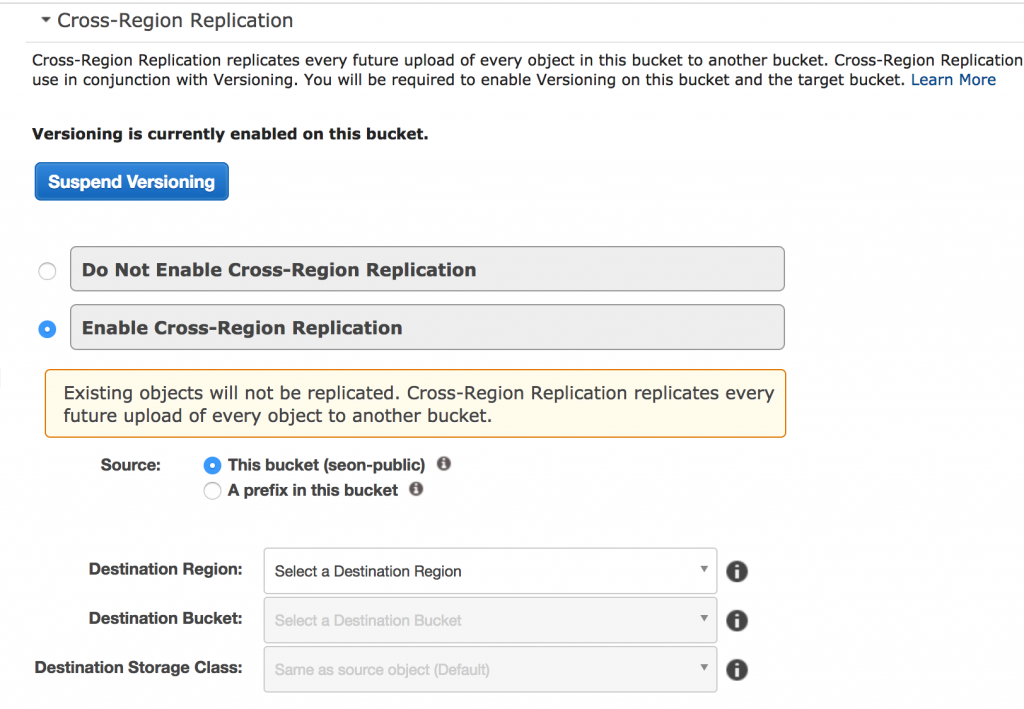Viewport: 1024px width, 709px height.
Task: Open the "Learn More" link
Action: 952,79
